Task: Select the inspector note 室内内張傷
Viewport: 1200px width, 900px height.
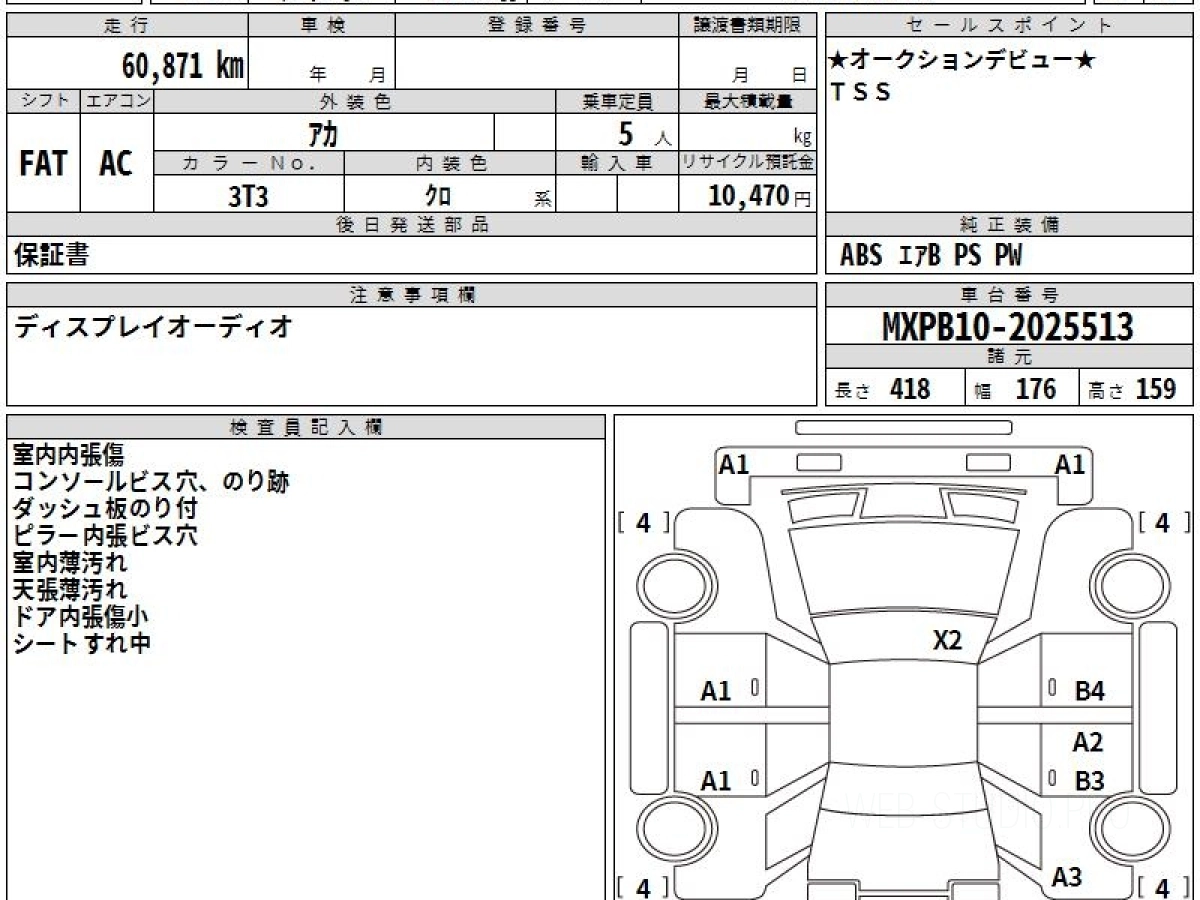Action: point(68,455)
